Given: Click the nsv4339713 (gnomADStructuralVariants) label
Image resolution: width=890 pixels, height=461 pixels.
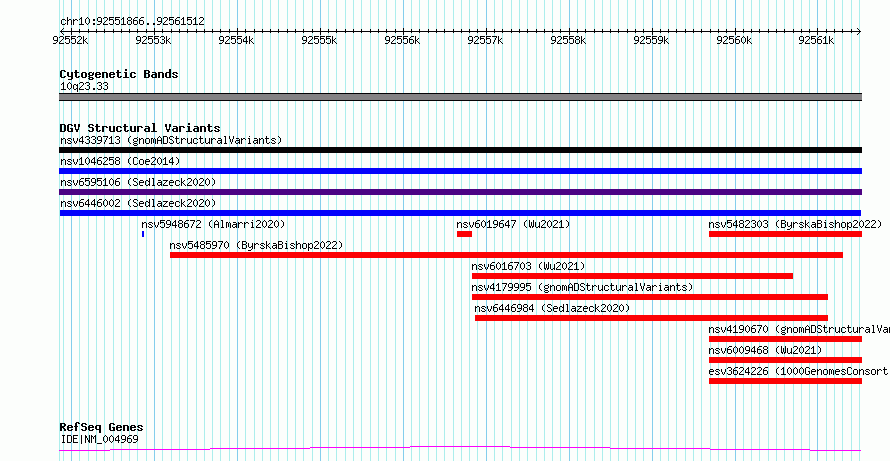Looking at the screenshot, I should pos(171,140).
